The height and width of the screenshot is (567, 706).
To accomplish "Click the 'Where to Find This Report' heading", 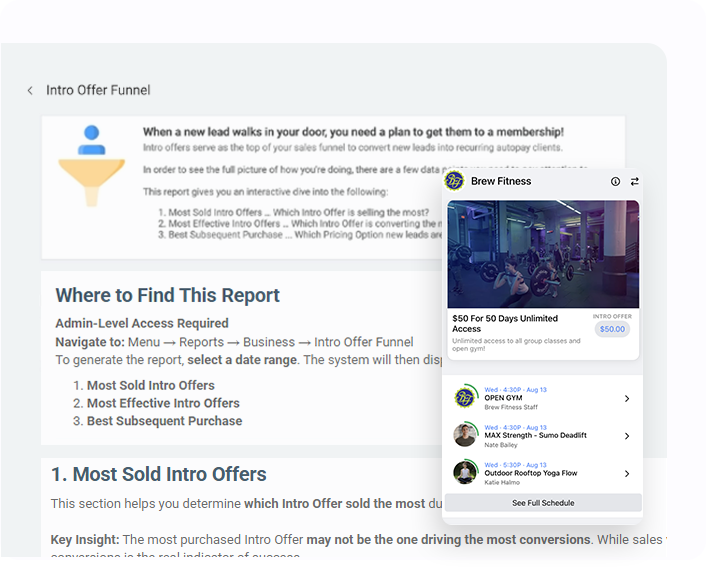I will pos(167,295).
